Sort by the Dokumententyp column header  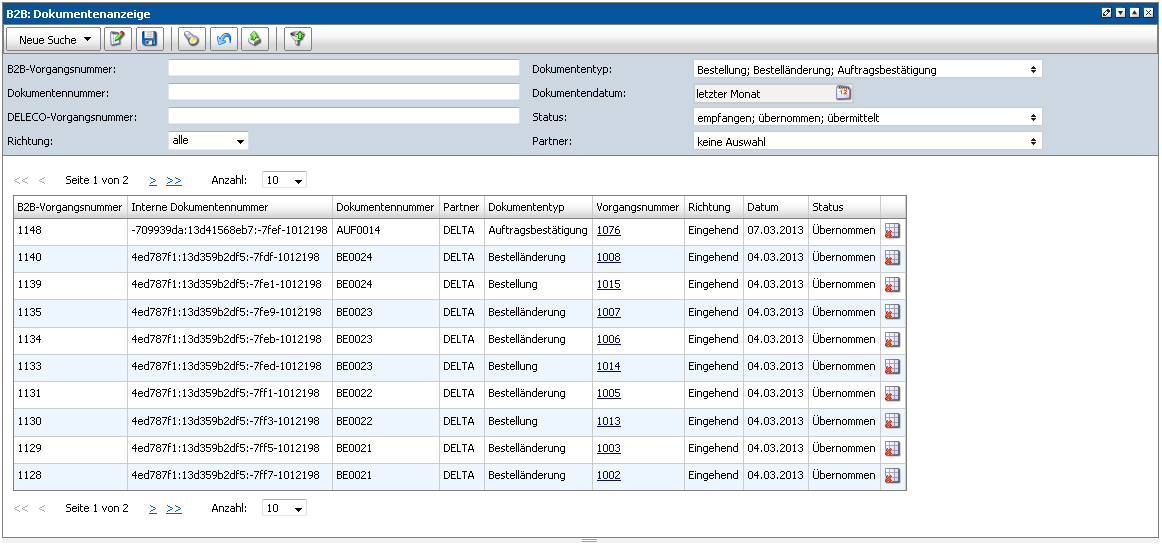click(526, 207)
